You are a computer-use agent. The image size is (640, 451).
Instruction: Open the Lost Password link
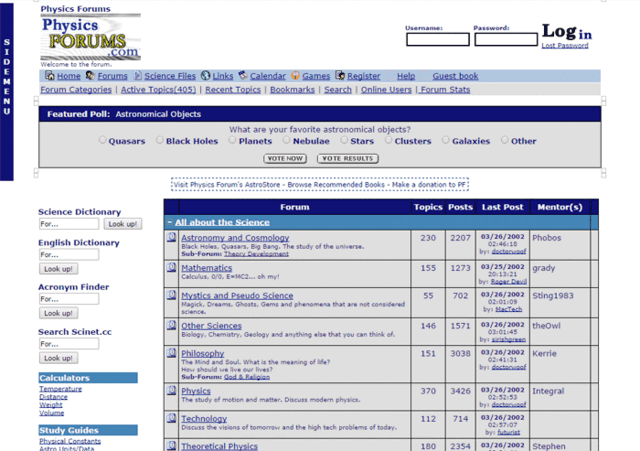click(x=565, y=46)
